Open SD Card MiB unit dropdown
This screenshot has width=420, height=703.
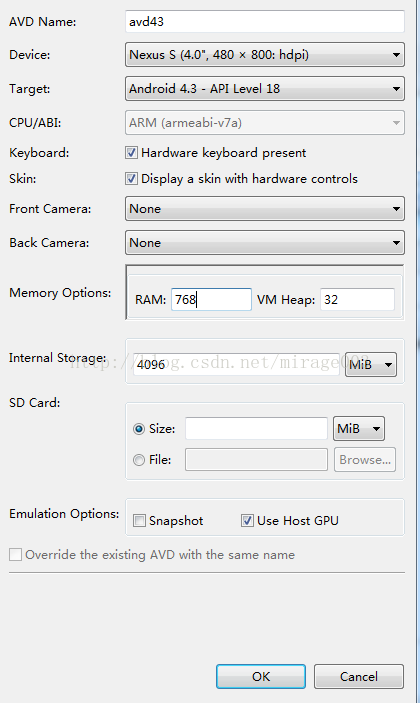pos(359,429)
